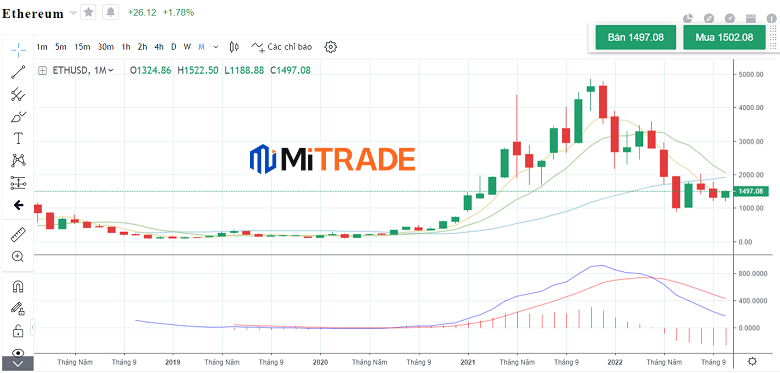Screen dimensions: 780x373
Task: Click the +1.78% change percentage
Action: (x=178, y=12)
